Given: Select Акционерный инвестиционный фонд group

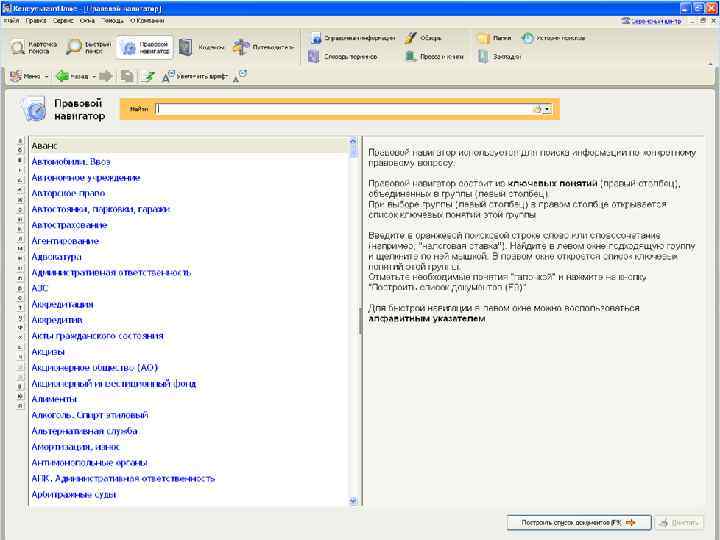Looking at the screenshot, I should click(113, 383).
